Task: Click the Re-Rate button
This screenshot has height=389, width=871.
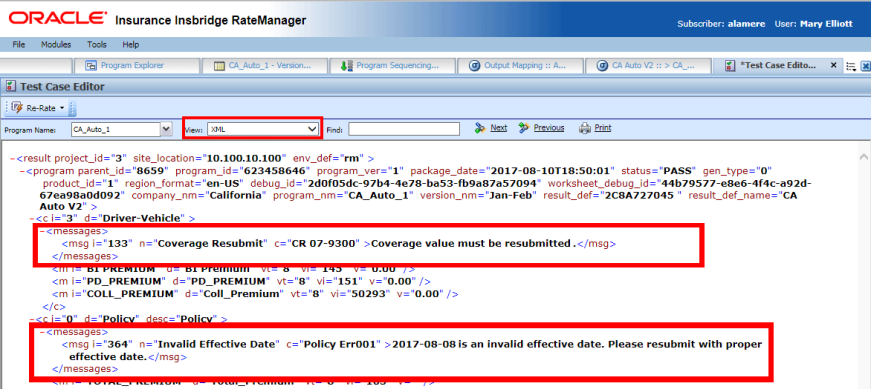Action: click(37, 108)
